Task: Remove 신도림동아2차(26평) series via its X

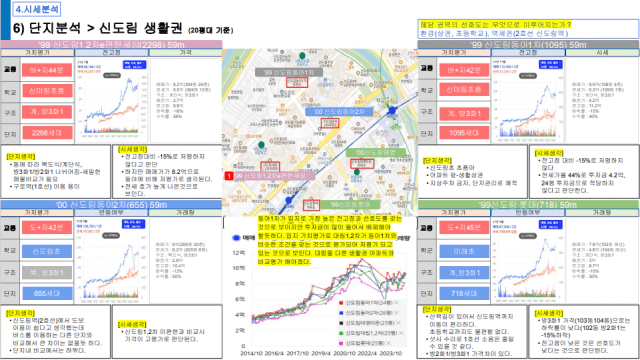Action: click(396, 313)
